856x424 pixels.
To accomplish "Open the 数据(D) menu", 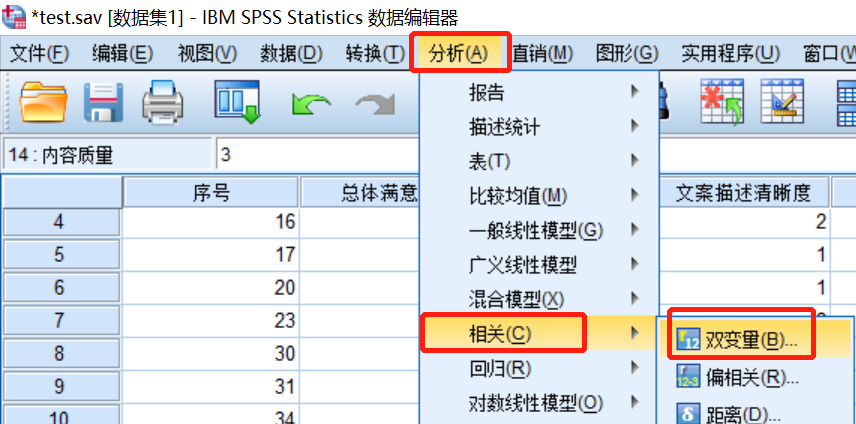I will (291, 53).
